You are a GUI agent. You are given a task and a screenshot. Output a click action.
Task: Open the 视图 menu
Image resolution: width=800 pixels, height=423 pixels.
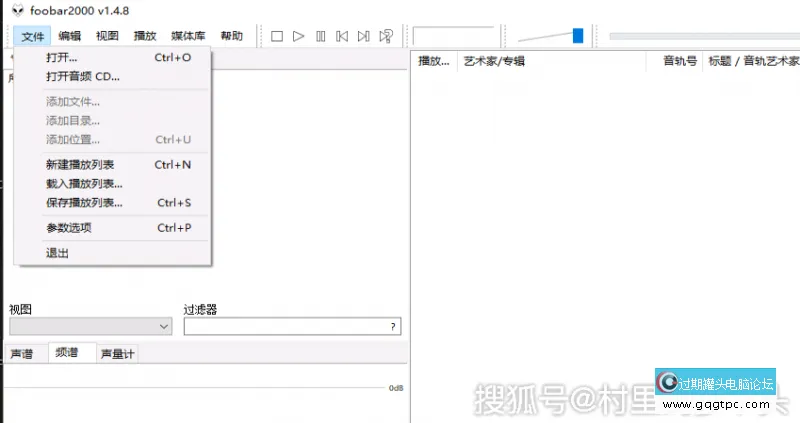tap(107, 36)
